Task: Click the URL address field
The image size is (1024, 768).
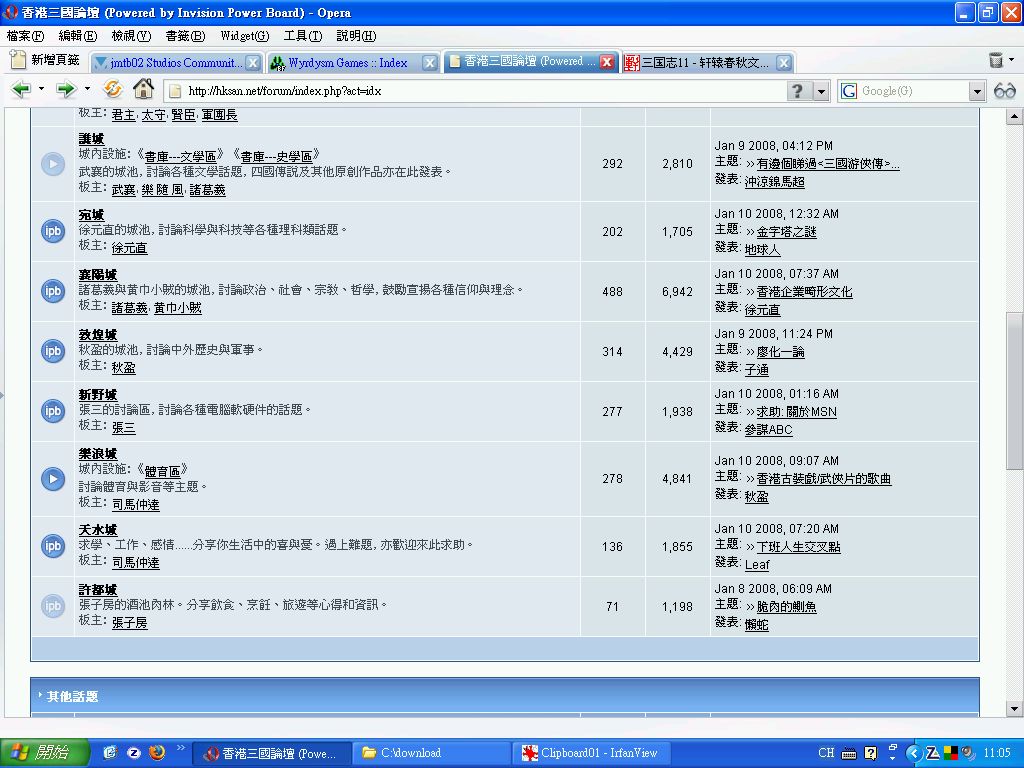Action: pos(480,91)
